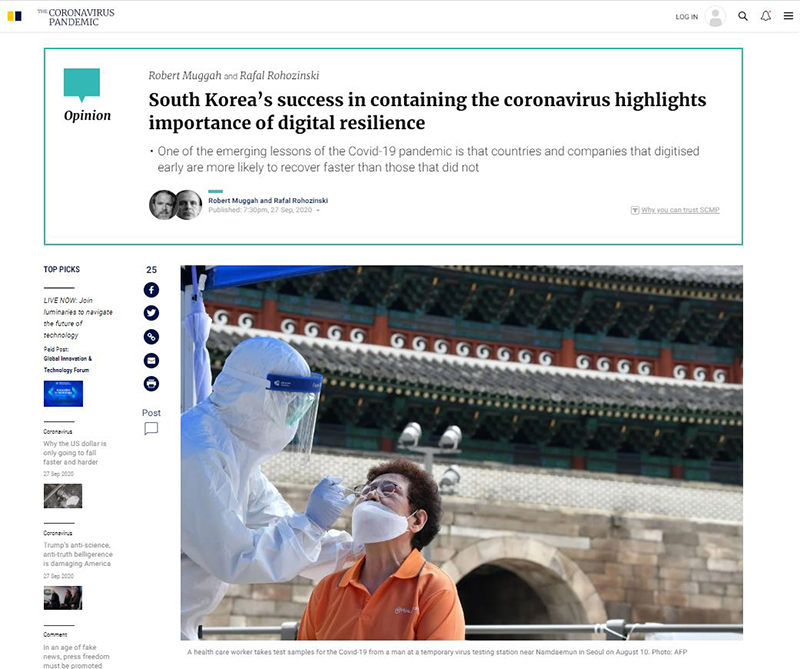Click the Trump article thumbnail
Screen dimensions: 800x669
point(63,598)
